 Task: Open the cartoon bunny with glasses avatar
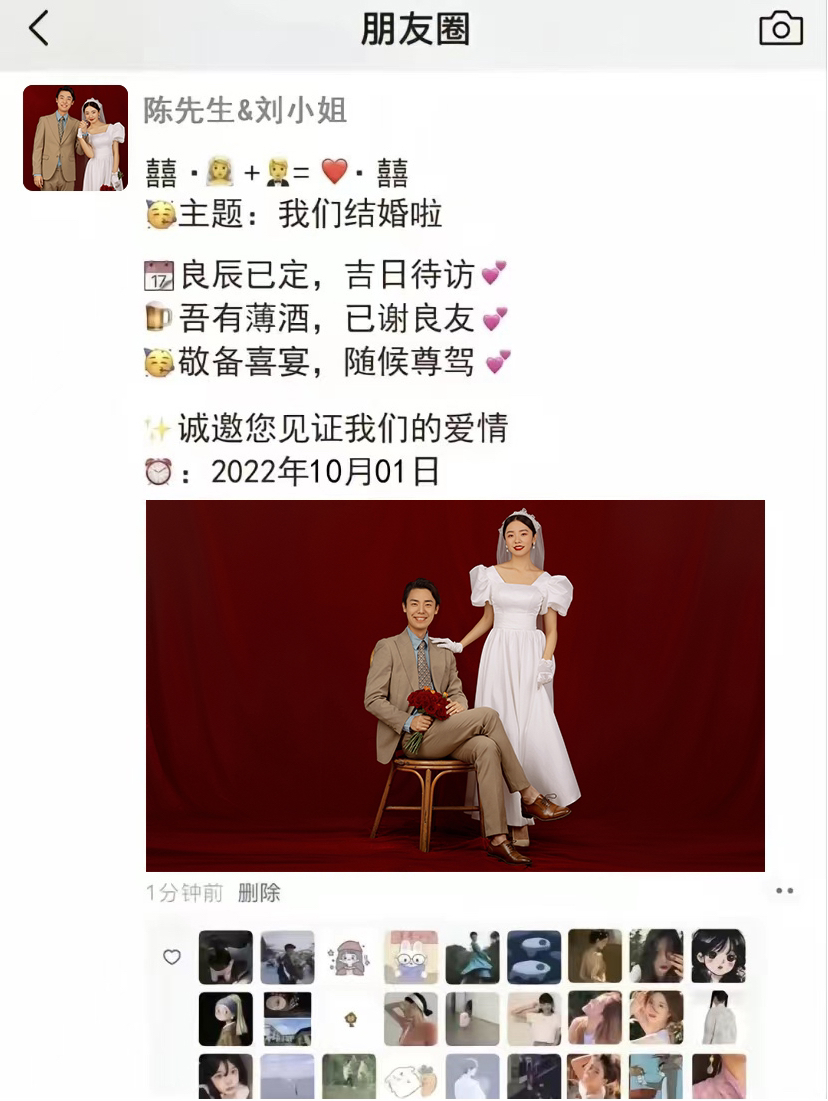click(411, 956)
